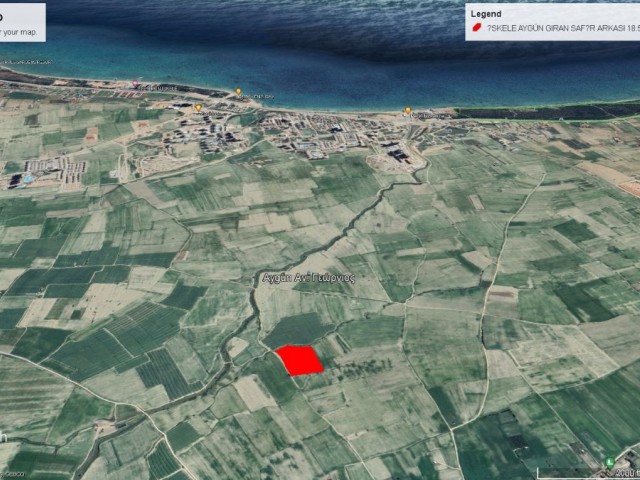Image resolution: width=640 pixels, height=480 pixels.
Task: Click the Legend heading
Action: [x=486, y=14]
